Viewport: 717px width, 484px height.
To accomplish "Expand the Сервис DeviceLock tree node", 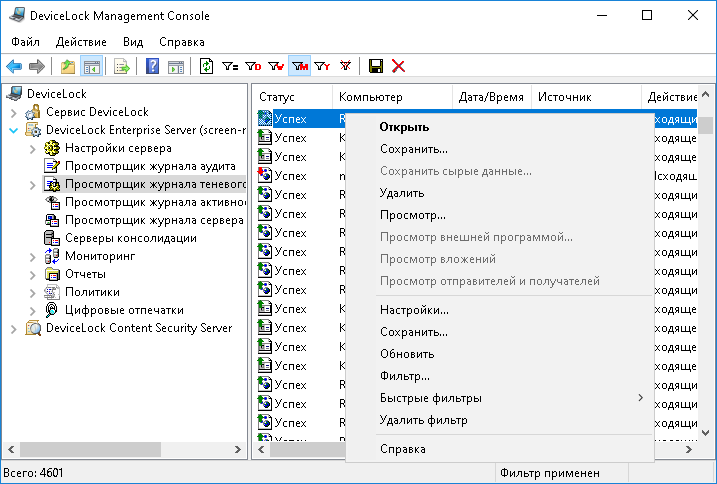I will [x=14, y=112].
